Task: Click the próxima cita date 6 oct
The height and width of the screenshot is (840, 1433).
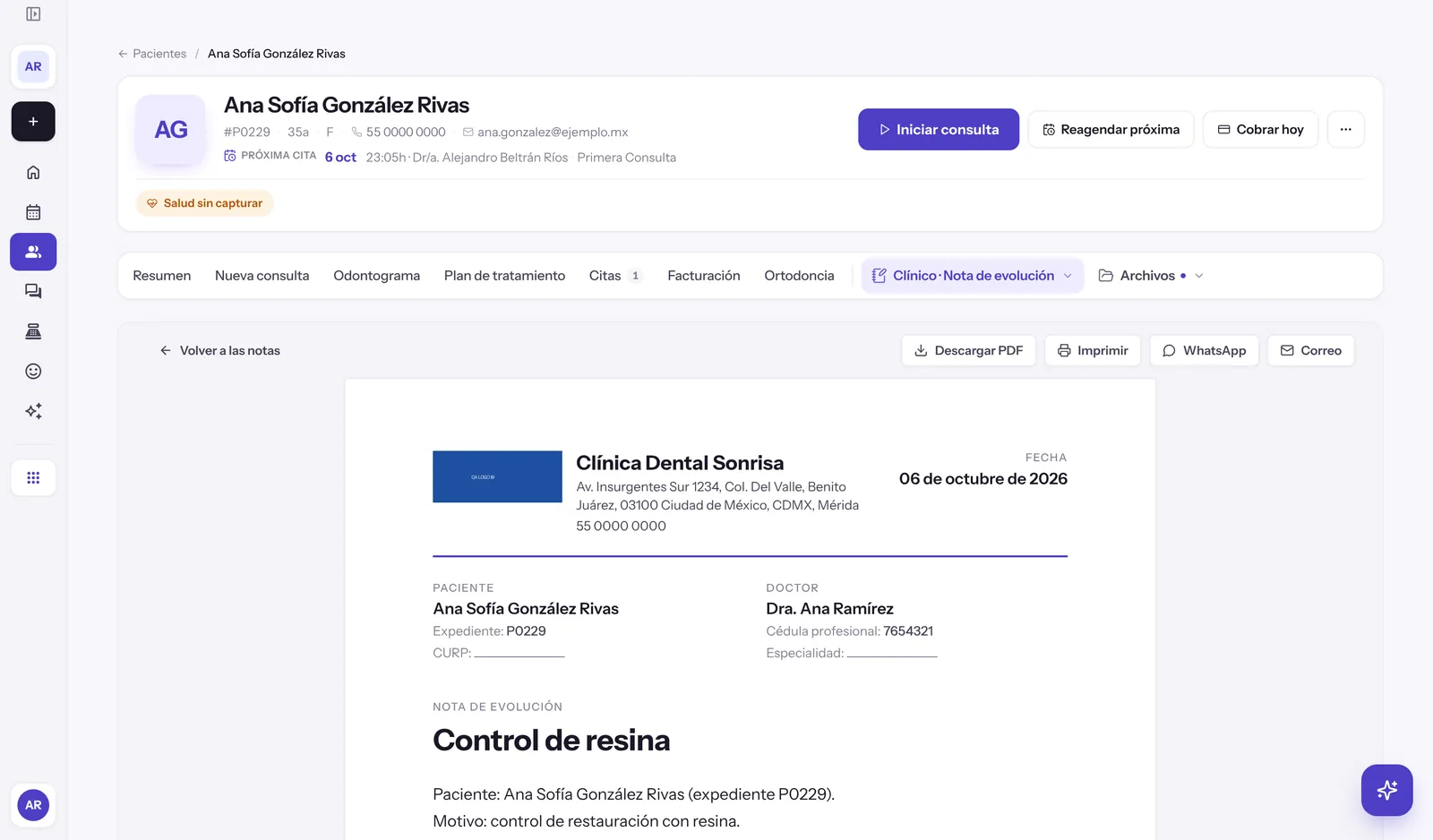Action: pyautogui.click(x=340, y=157)
